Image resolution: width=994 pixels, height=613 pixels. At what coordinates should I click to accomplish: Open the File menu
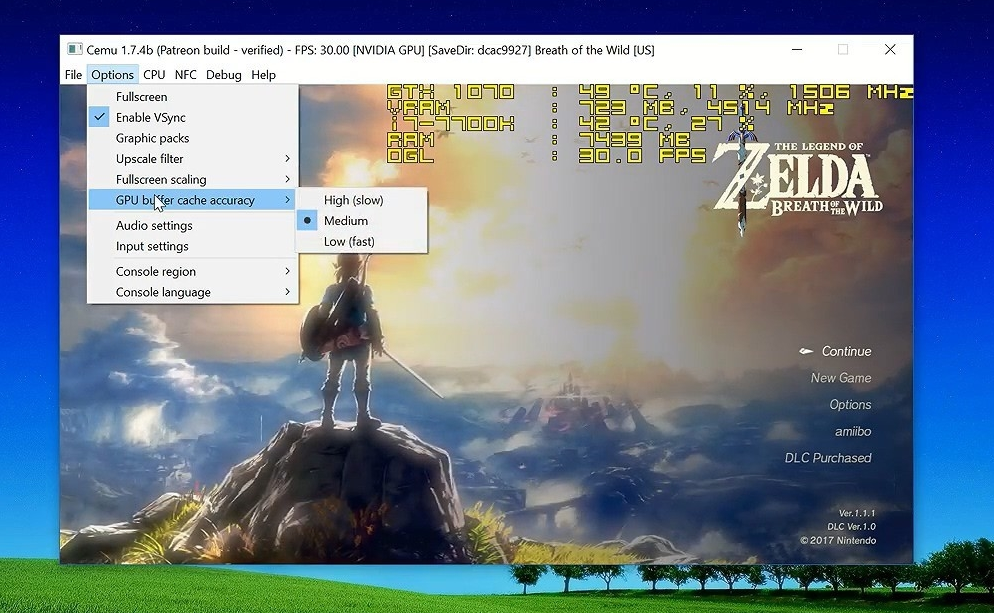pos(73,75)
